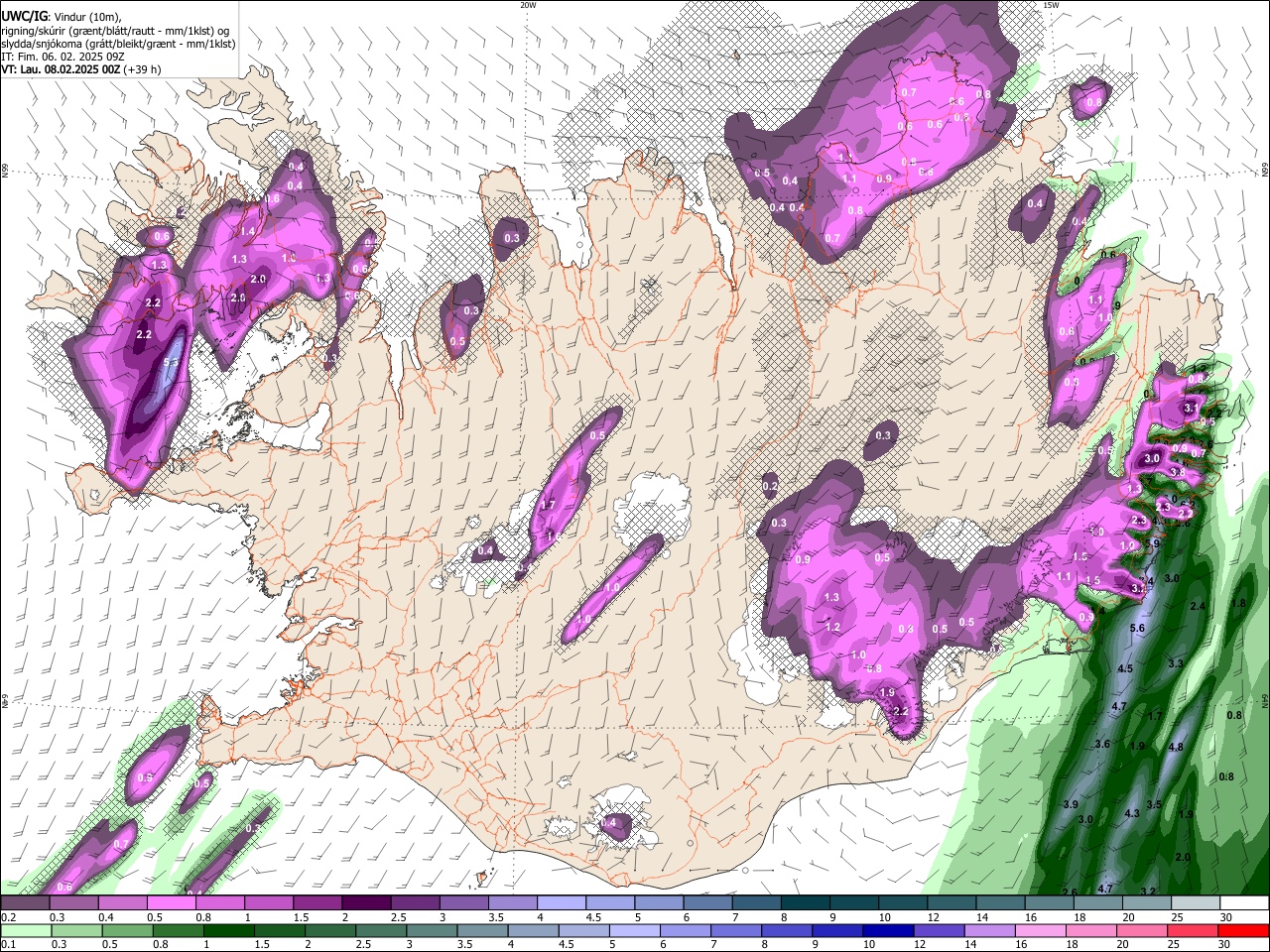Click the '30' label on the upper snow scale

pos(1225,917)
